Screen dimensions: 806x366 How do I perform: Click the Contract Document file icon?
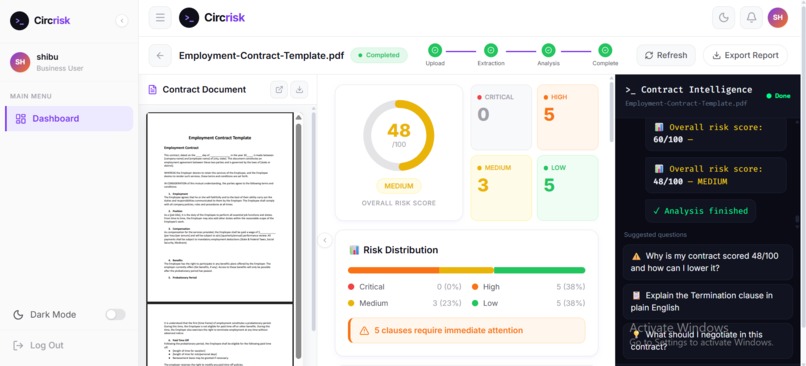(x=152, y=89)
